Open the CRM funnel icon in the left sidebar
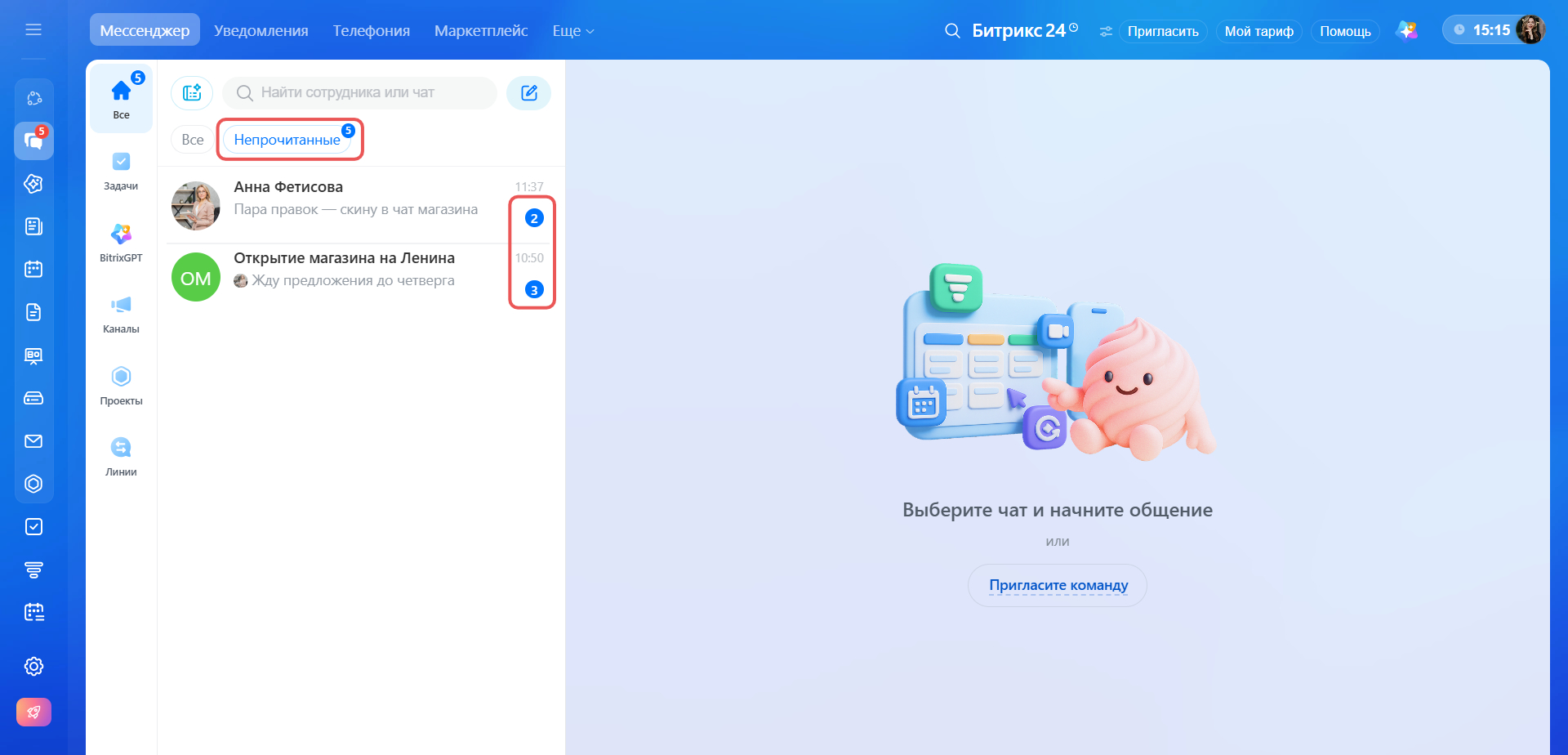The height and width of the screenshot is (755, 1568). pos(33,570)
